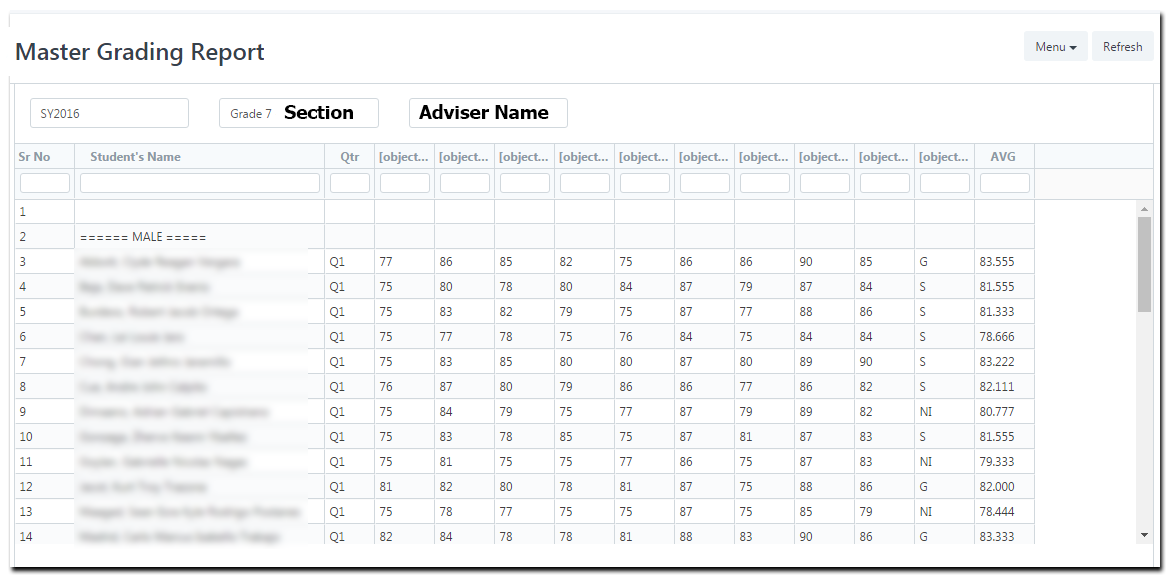
Task: Click the Student's Name filter box
Action: coord(199,182)
